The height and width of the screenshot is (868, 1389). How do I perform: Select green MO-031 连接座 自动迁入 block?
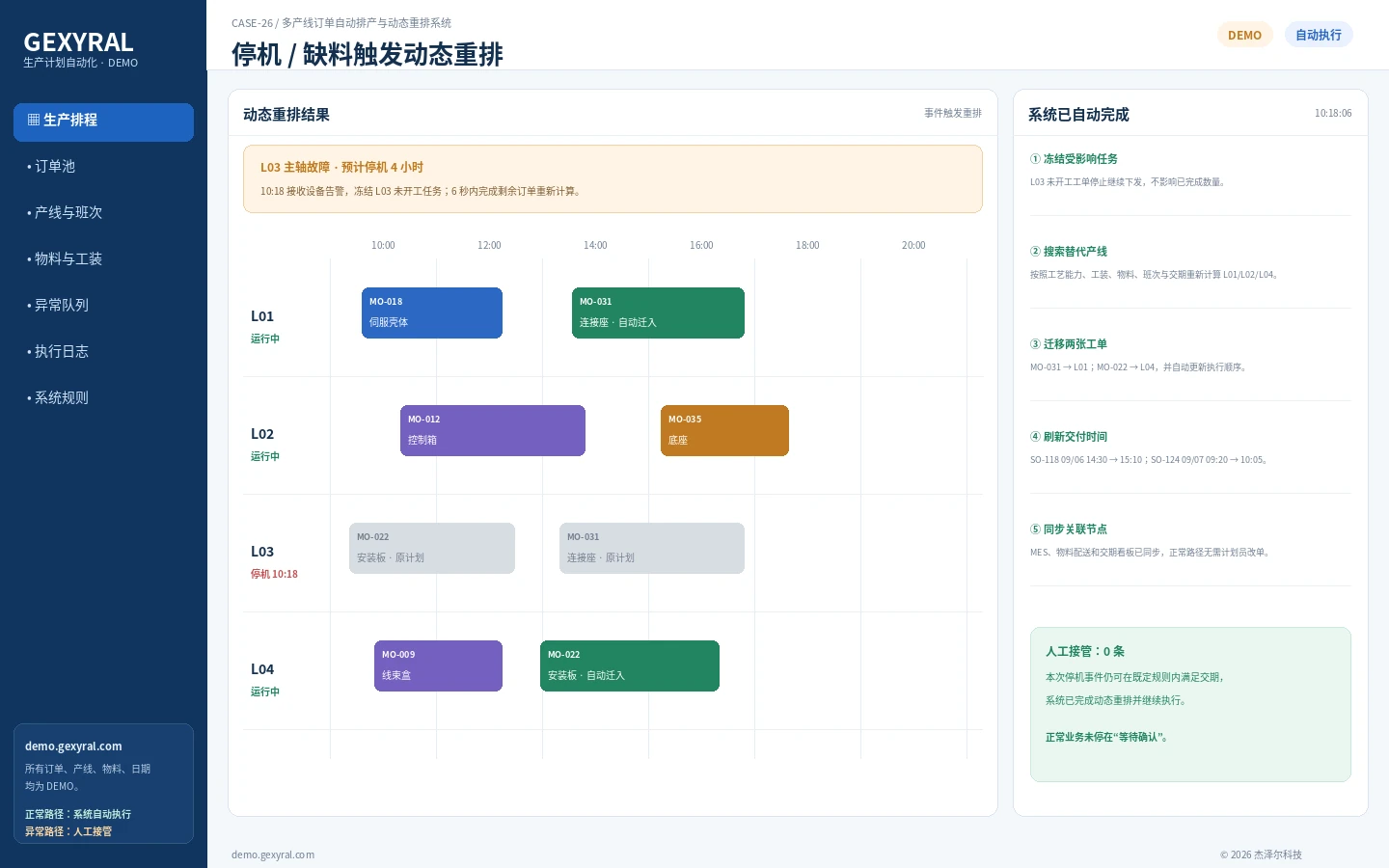point(658,312)
